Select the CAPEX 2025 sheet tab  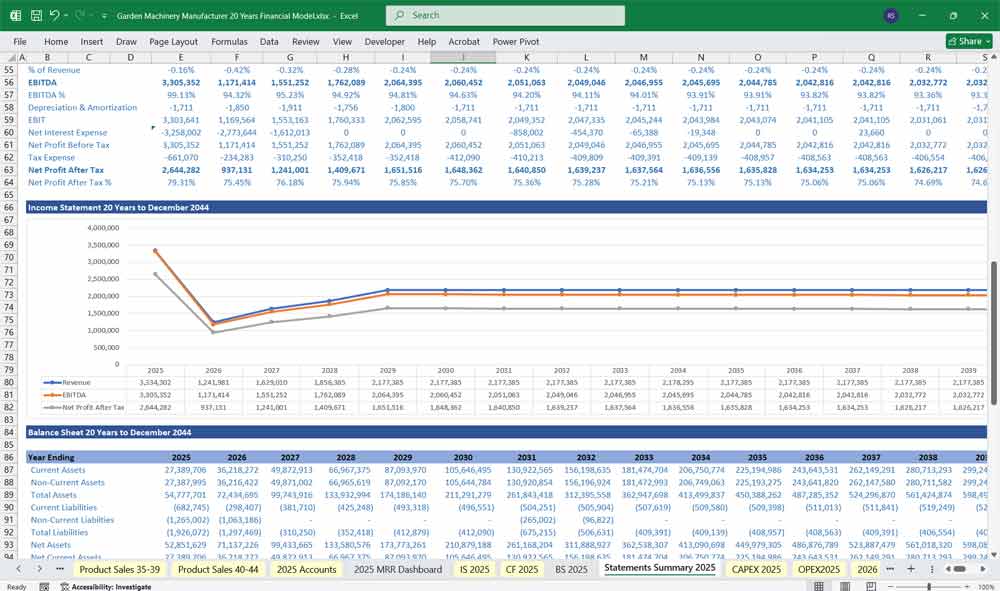[x=755, y=568]
